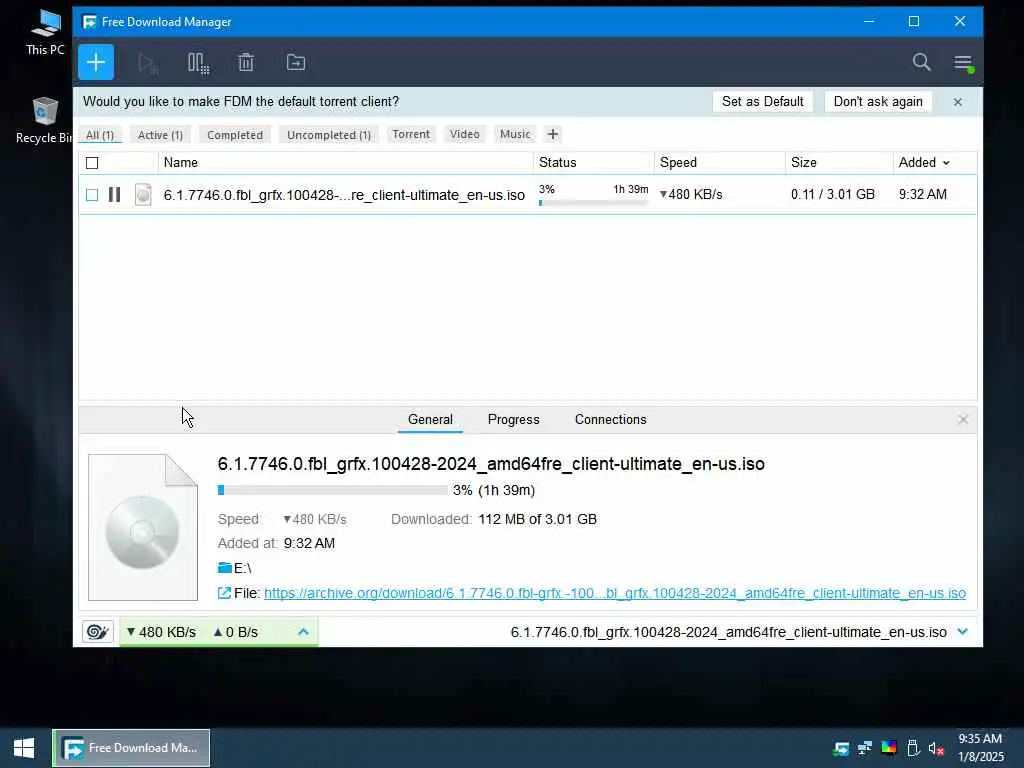Open the search magnifier icon

pyautogui.click(x=921, y=62)
